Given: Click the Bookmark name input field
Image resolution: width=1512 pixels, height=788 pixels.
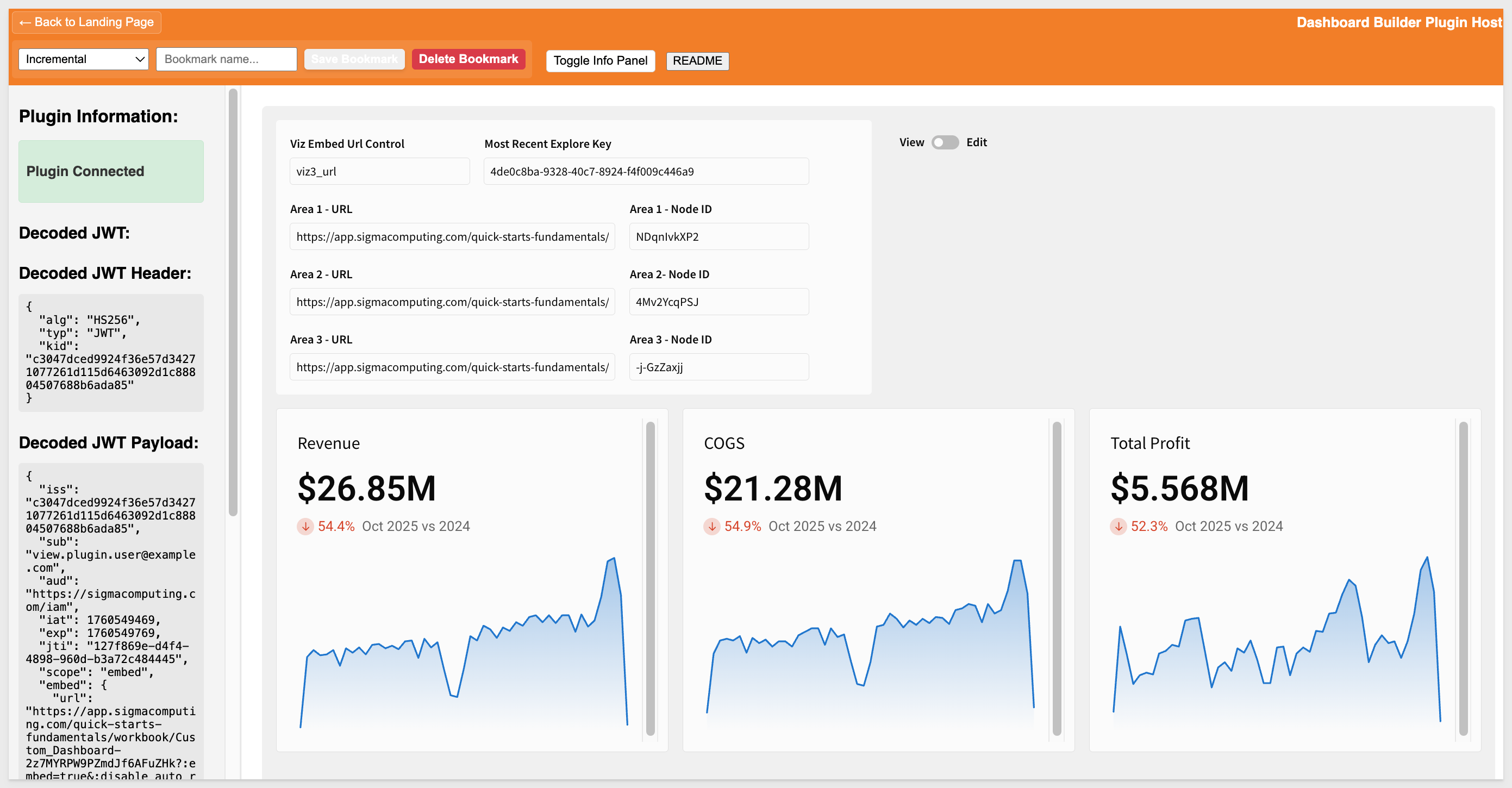Looking at the screenshot, I should point(226,59).
